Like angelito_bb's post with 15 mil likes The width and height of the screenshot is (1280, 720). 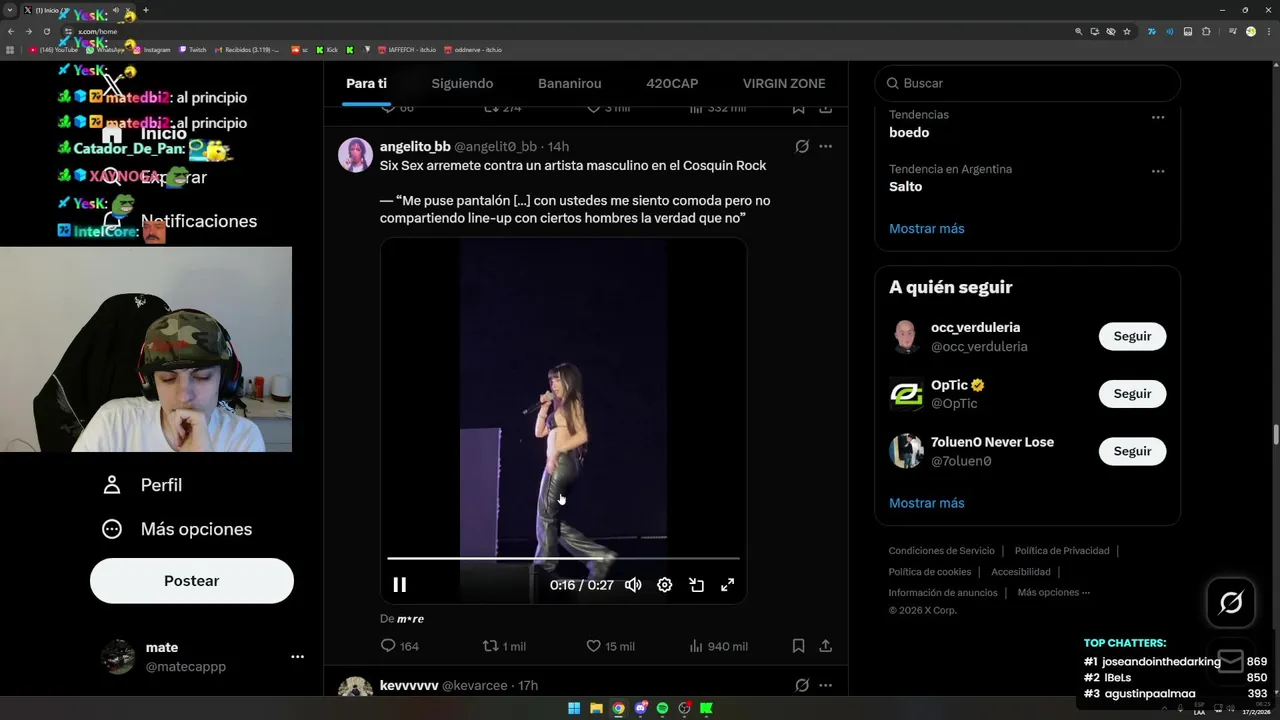tap(610, 646)
